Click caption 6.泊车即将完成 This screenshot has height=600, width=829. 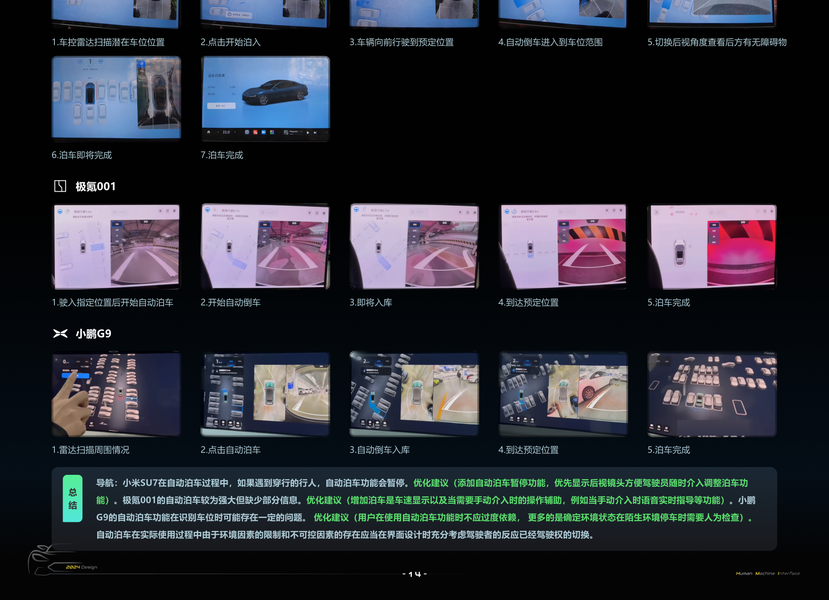point(81,155)
